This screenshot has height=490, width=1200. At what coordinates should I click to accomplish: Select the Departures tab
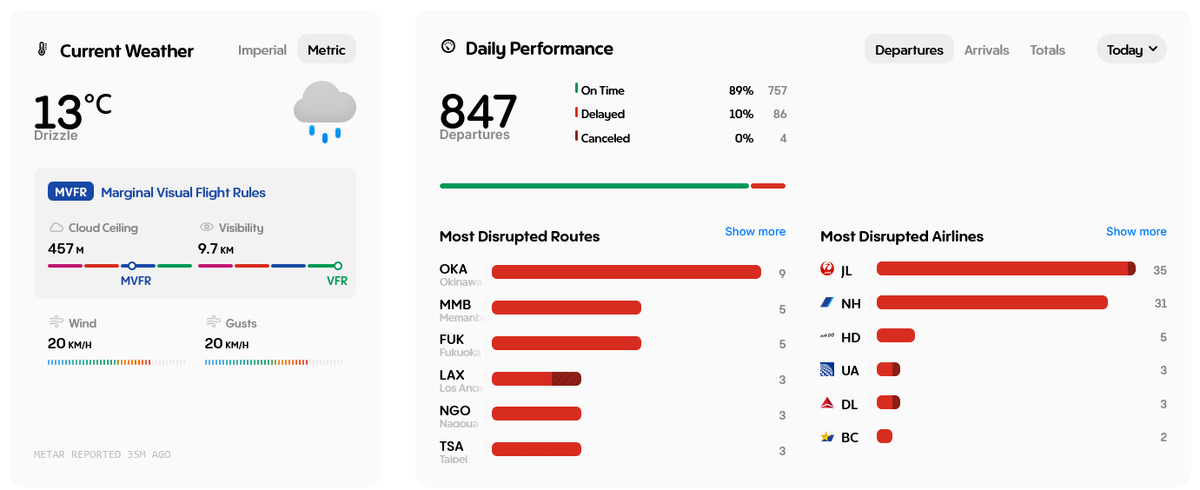point(909,50)
